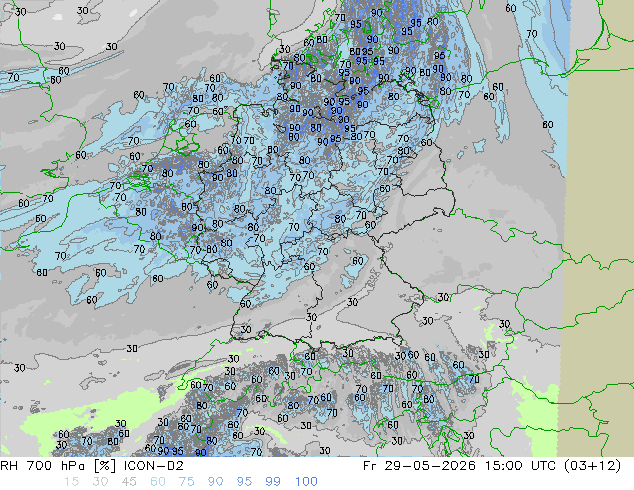Select the 'ICON-D2' model name label

pyautogui.click(x=154, y=466)
